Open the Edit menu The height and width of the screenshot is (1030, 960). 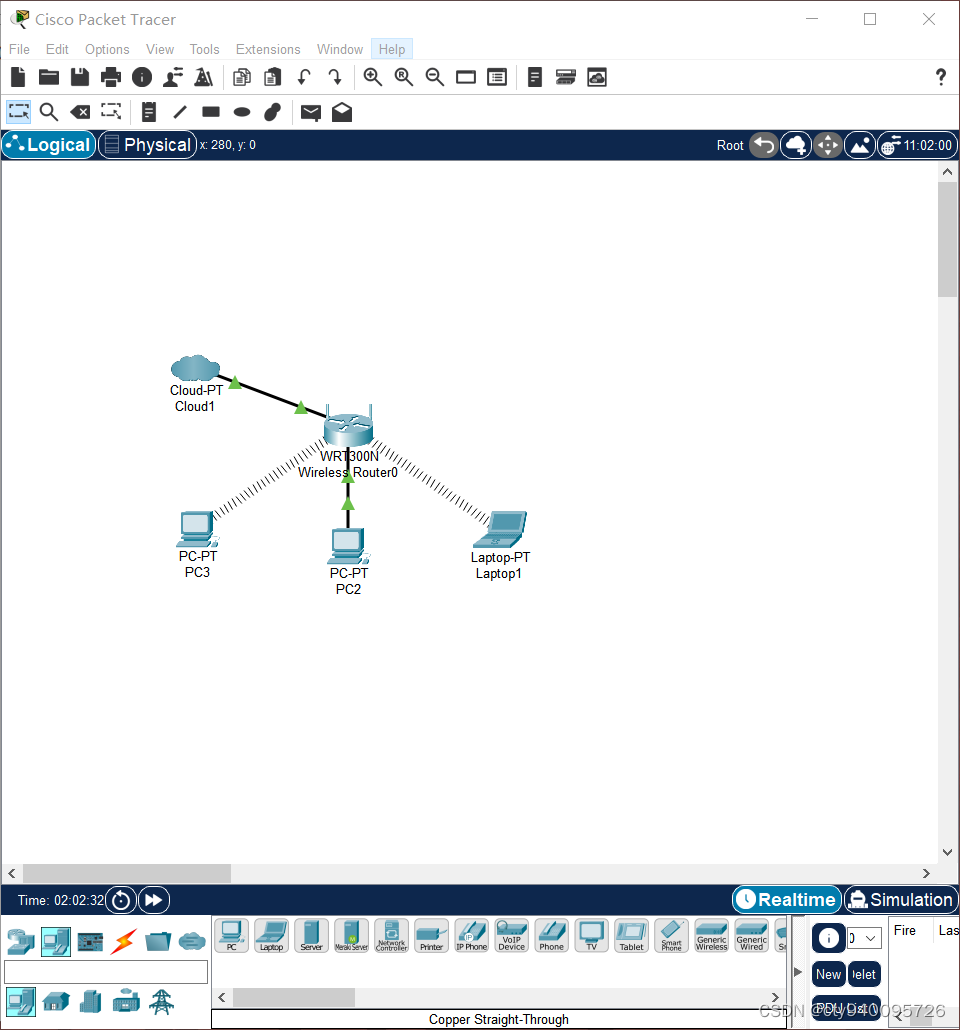(57, 49)
